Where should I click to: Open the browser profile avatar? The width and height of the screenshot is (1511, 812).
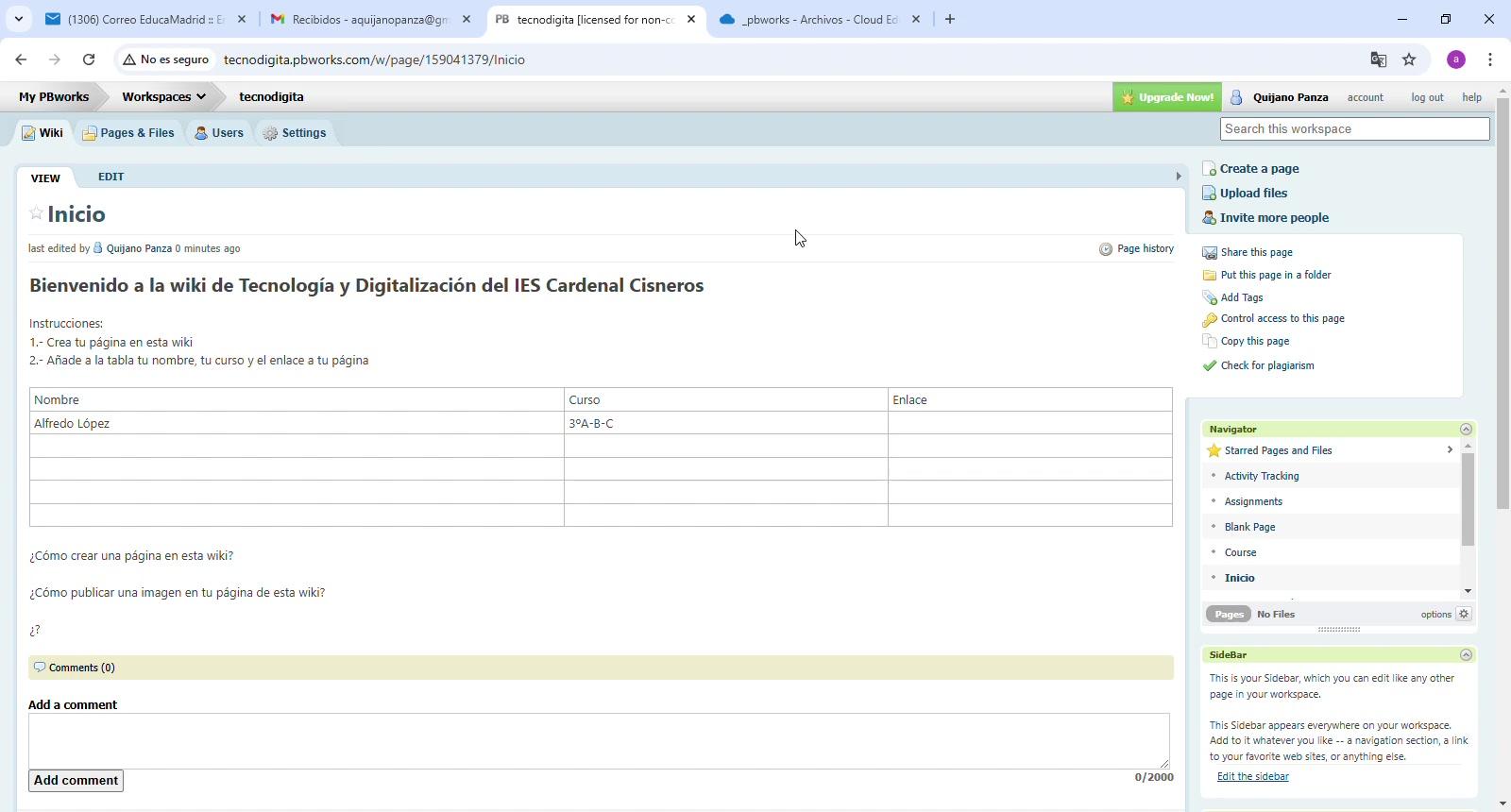1456,59
